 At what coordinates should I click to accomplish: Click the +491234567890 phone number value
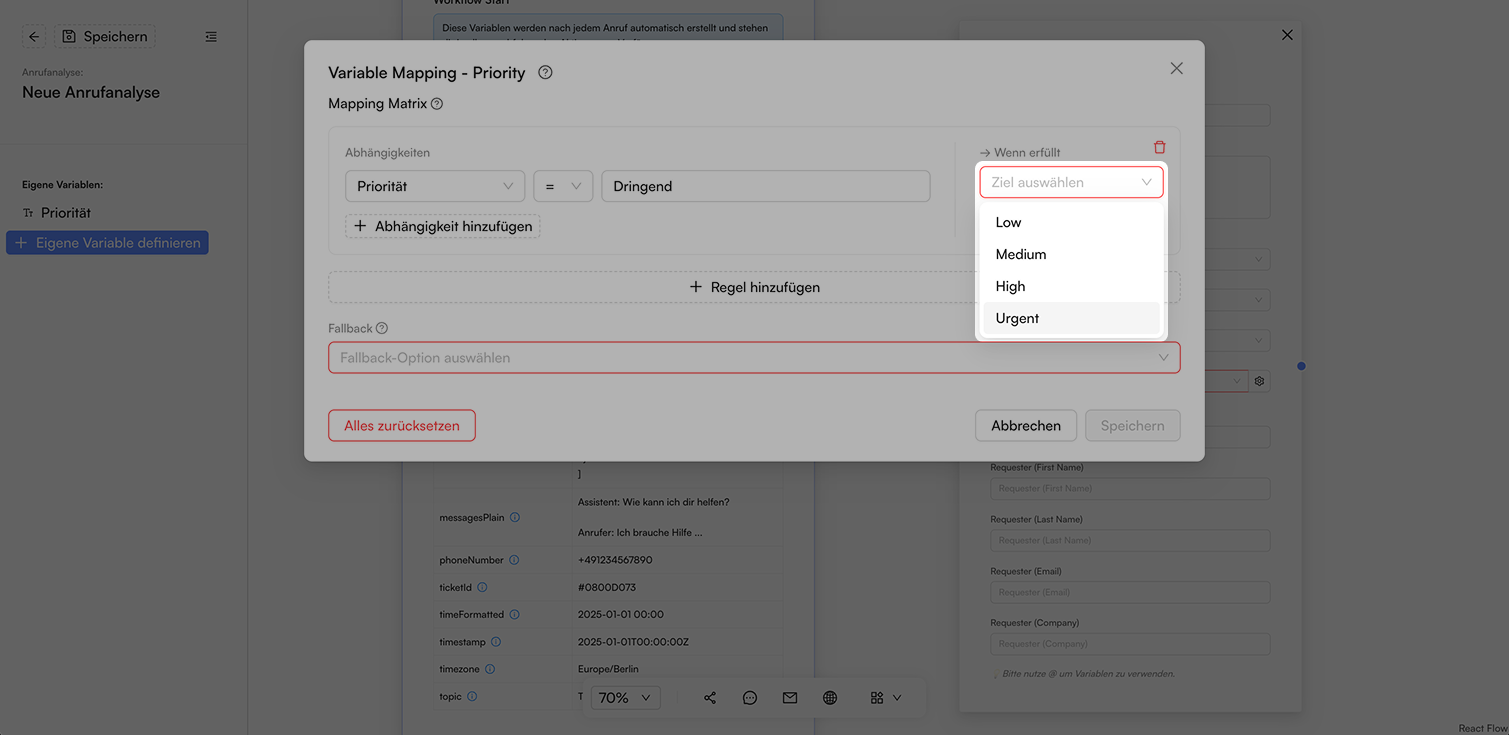(x=615, y=560)
